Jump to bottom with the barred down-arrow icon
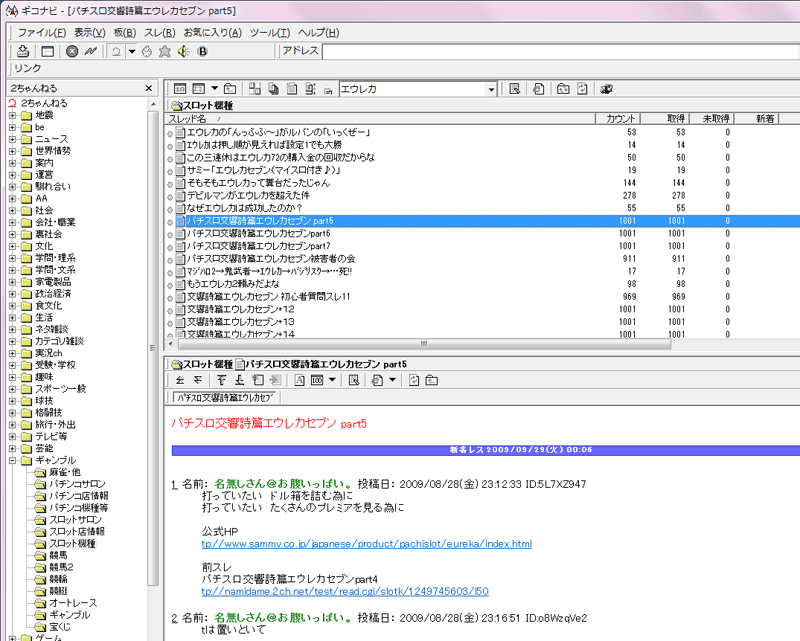Image resolution: width=800 pixels, height=641 pixels. pyautogui.click(x=239, y=380)
